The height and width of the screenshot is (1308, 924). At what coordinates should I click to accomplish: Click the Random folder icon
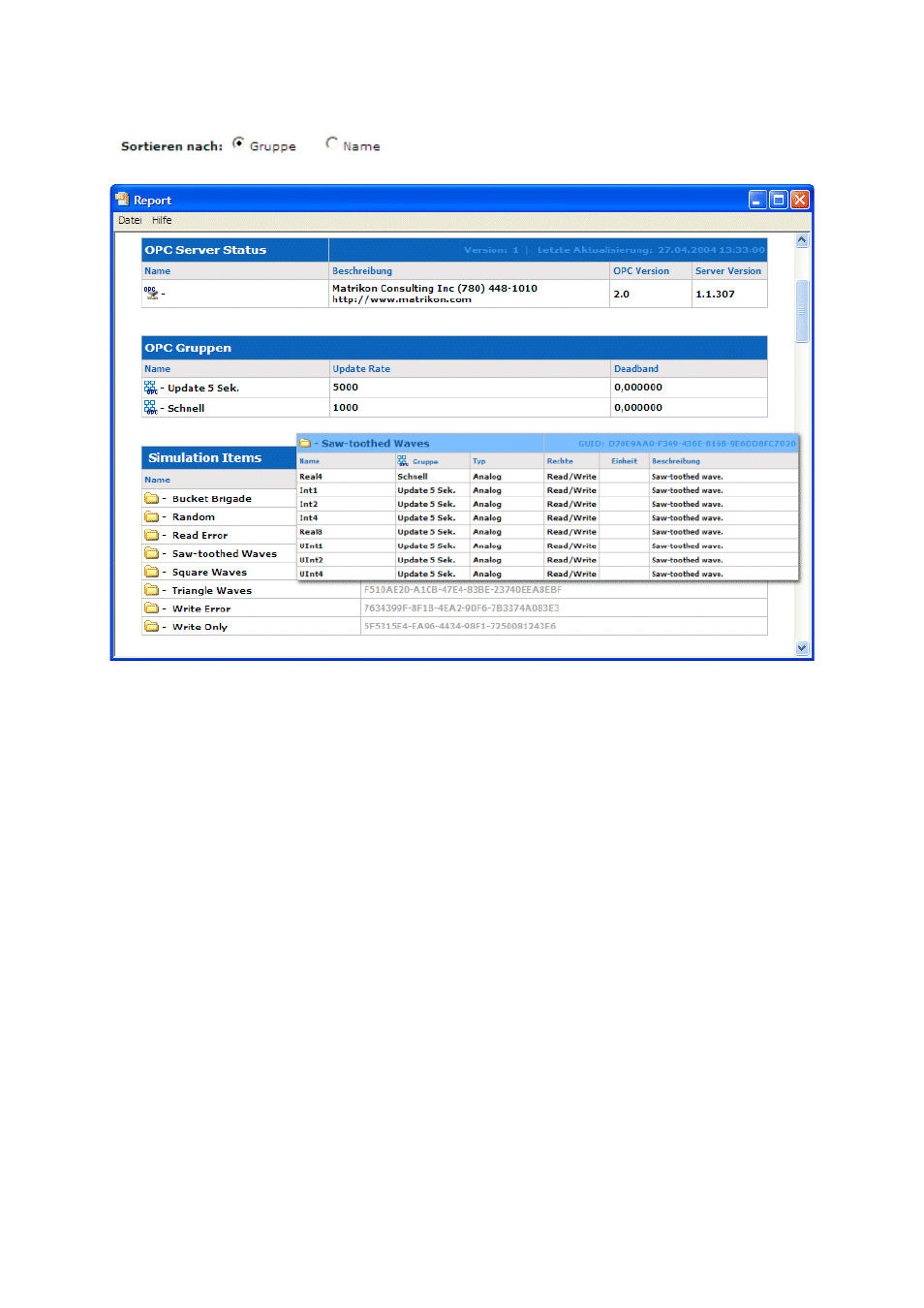click(151, 516)
